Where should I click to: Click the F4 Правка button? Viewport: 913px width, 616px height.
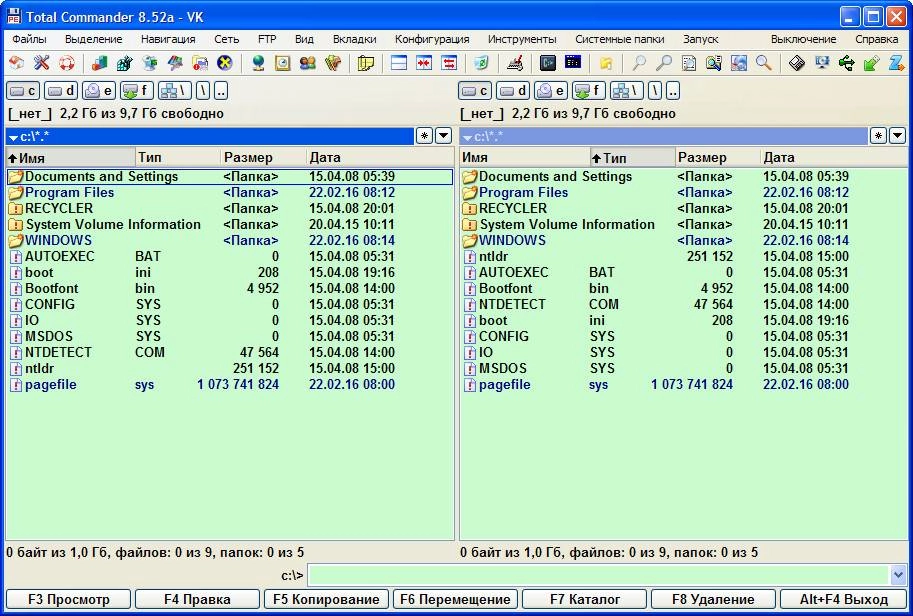point(197,599)
